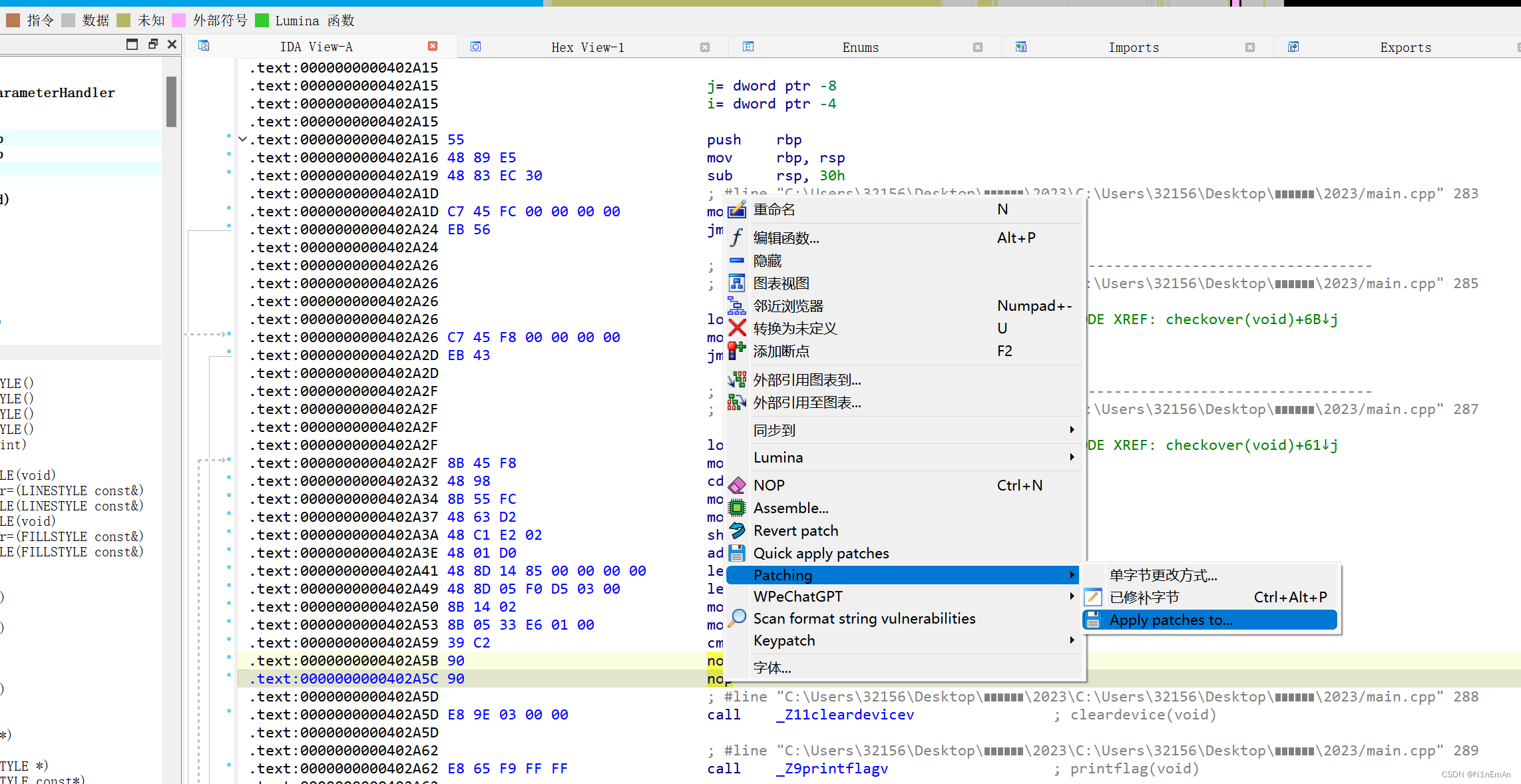The width and height of the screenshot is (1521, 784).
Task: Select 单字节更改方式... in Patching submenu
Action: pos(1211,576)
